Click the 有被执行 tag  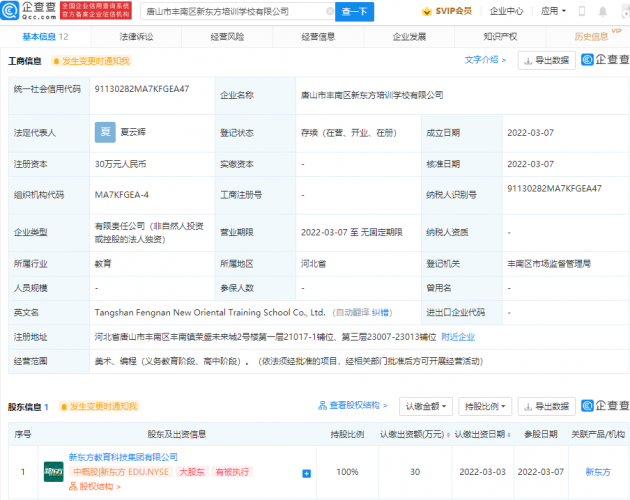[232, 472]
